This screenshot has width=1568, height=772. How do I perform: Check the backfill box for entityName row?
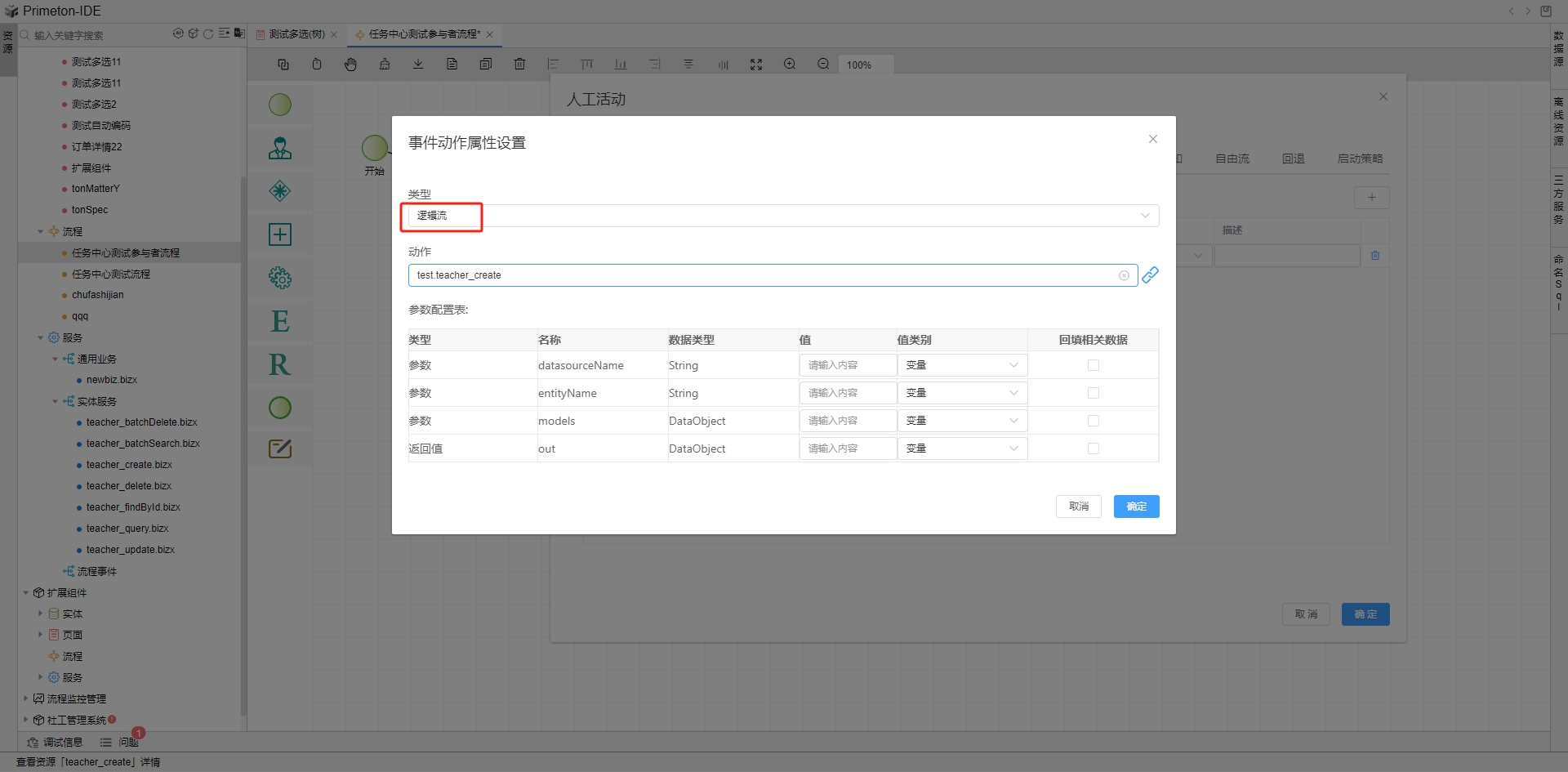[x=1093, y=393]
